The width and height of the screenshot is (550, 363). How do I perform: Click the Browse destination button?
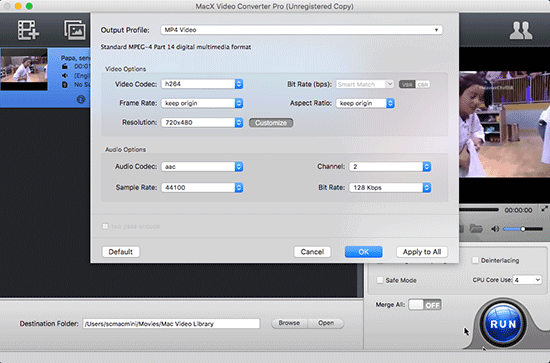[289, 323]
